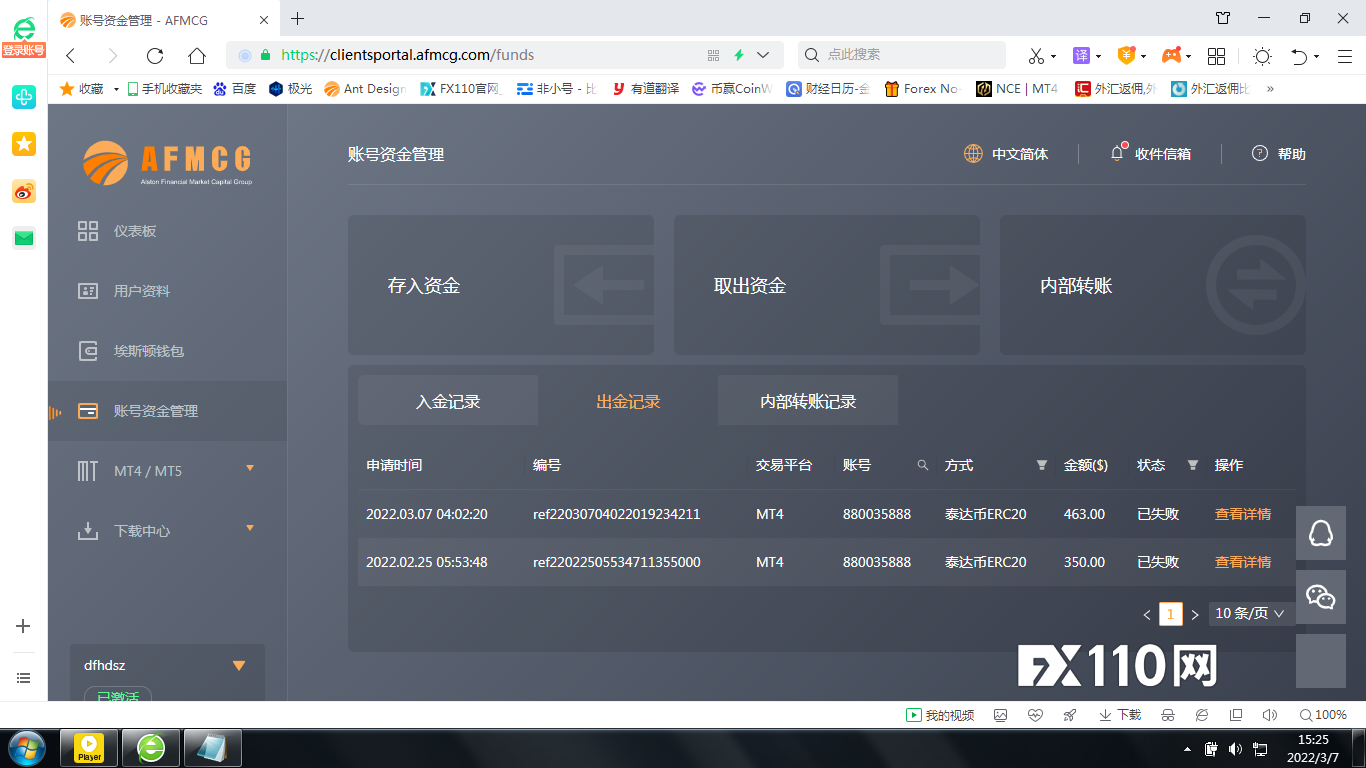Viewport: 1366px width, 768px height.
Task: Click the yellow star favorites sidebar icon
Action: 24,144
